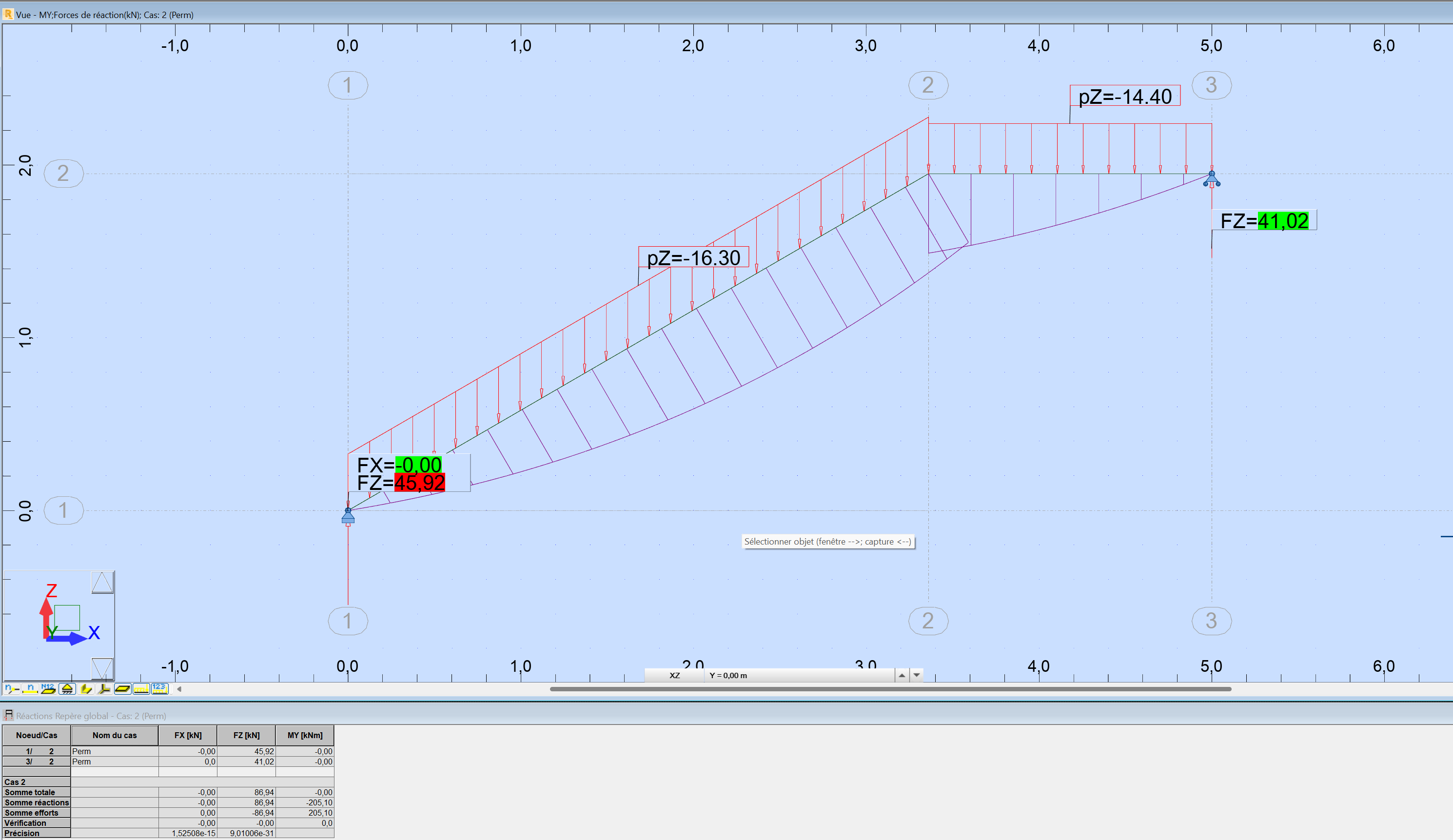Click the Vérification row label
The image size is (1453, 840).
pos(36,823)
